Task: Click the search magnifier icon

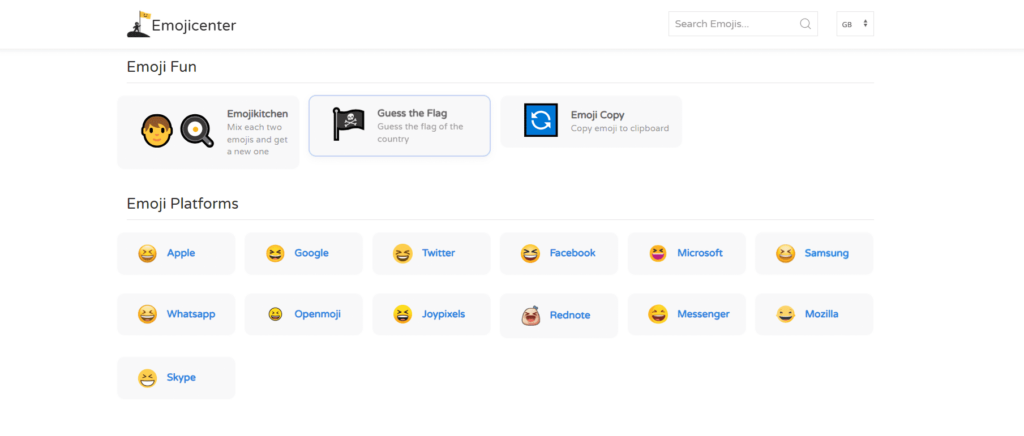Action: (805, 24)
